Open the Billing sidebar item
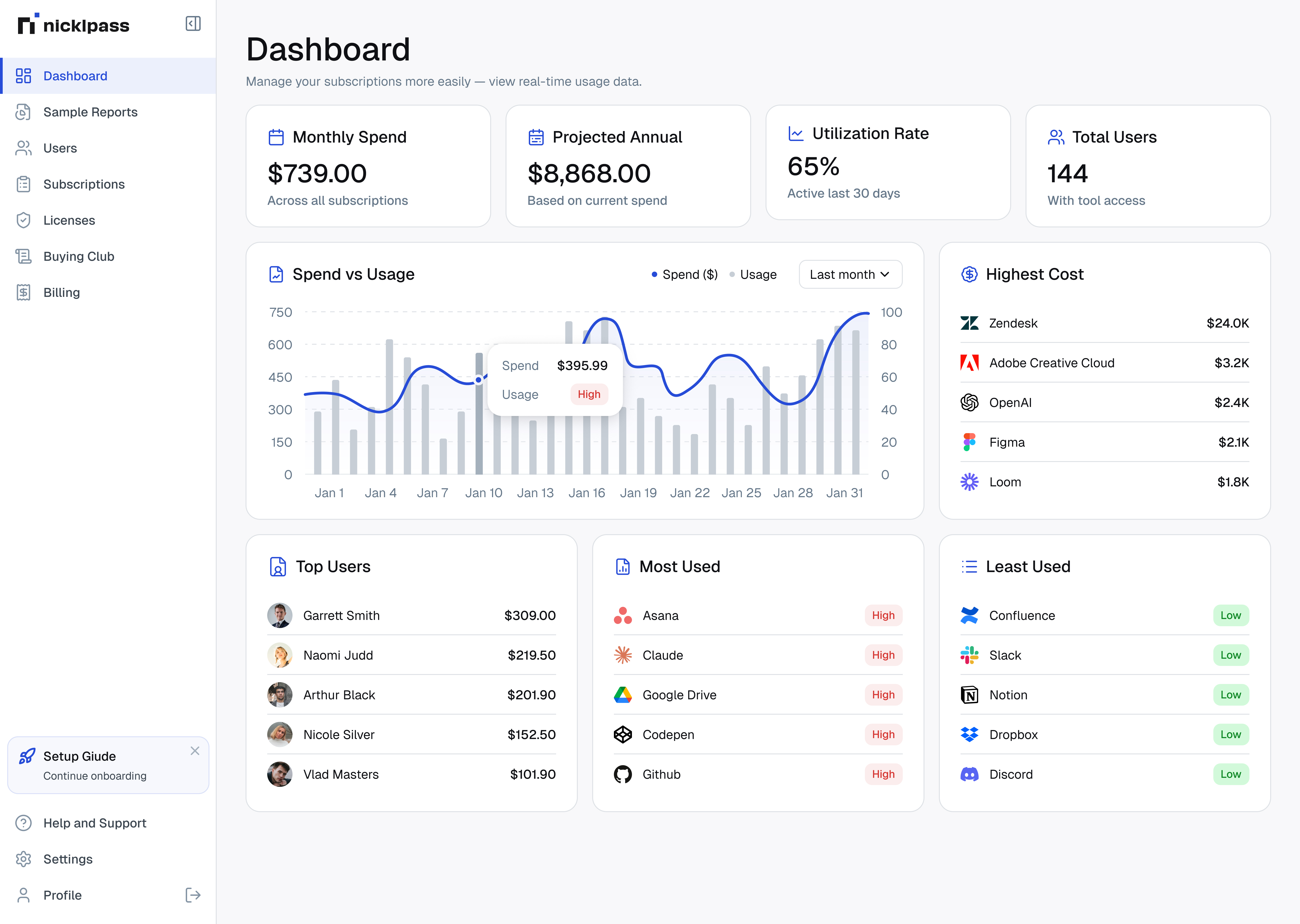This screenshot has width=1300, height=924. (61, 292)
